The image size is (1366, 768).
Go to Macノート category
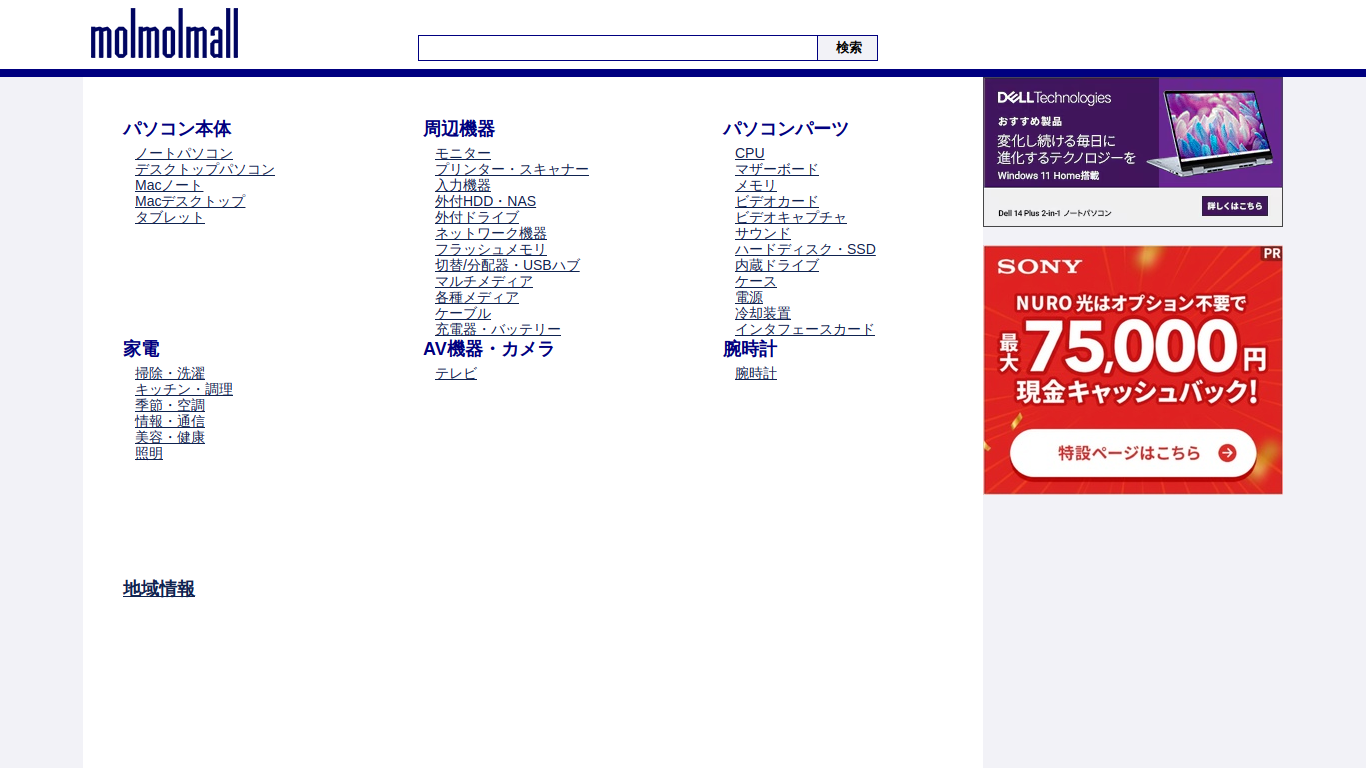[169, 185]
